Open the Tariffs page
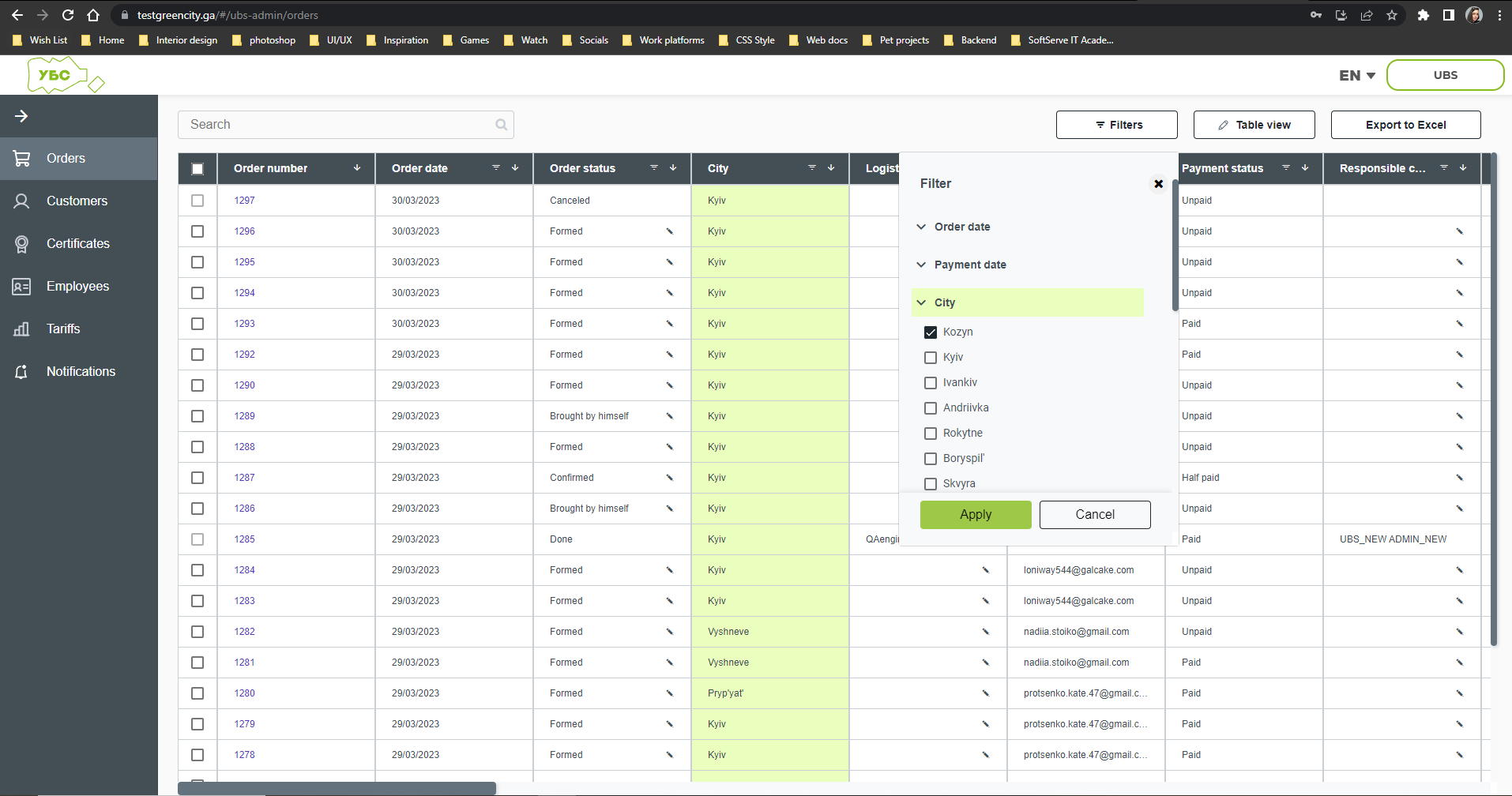The height and width of the screenshot is (796, 1512). (x=62, y=329)
